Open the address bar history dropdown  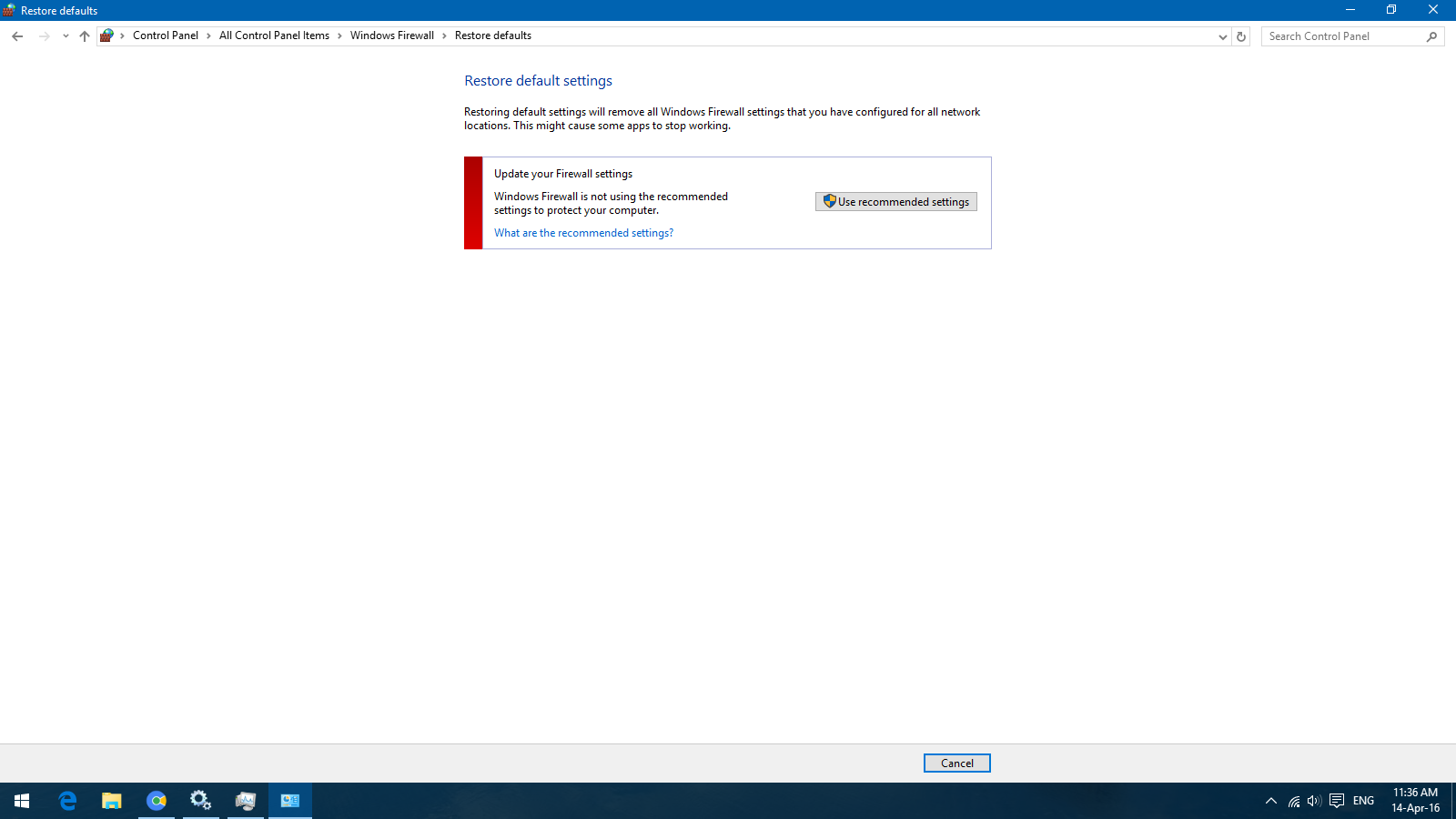[x=1223, y=36]
